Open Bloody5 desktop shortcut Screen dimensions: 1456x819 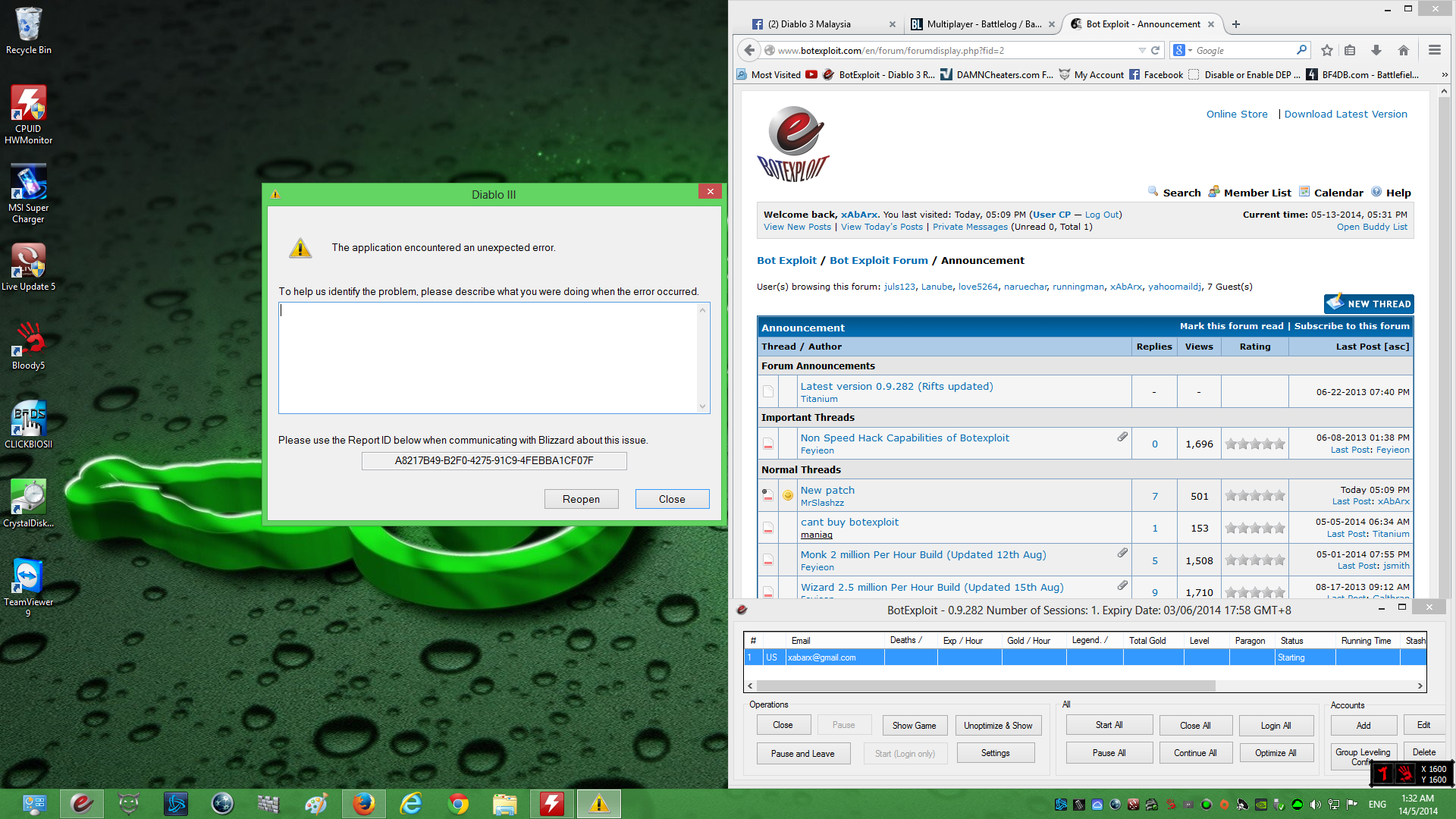point(28,346)
